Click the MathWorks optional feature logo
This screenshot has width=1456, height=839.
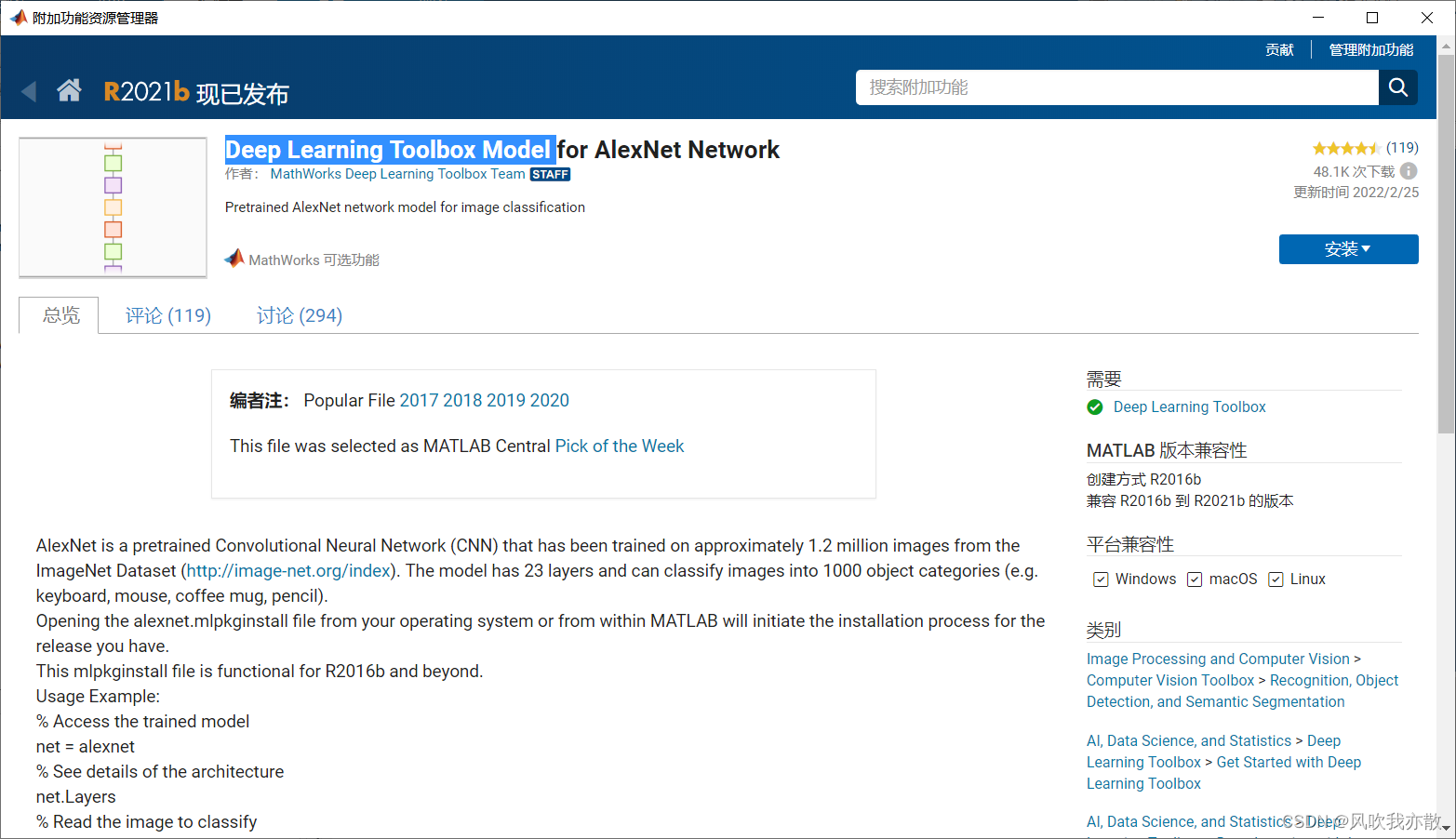tap(234, 259)
